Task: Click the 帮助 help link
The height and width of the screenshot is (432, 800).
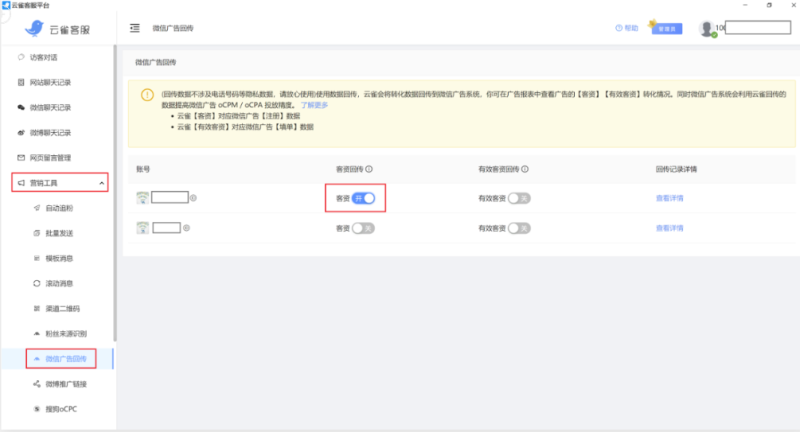Action: coord(626,28)
